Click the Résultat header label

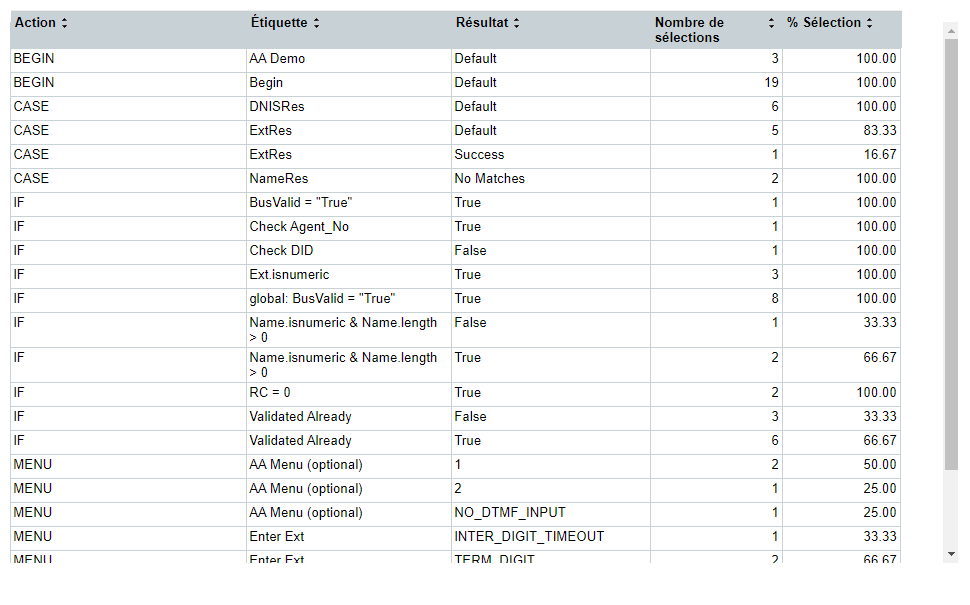point(482,23)
